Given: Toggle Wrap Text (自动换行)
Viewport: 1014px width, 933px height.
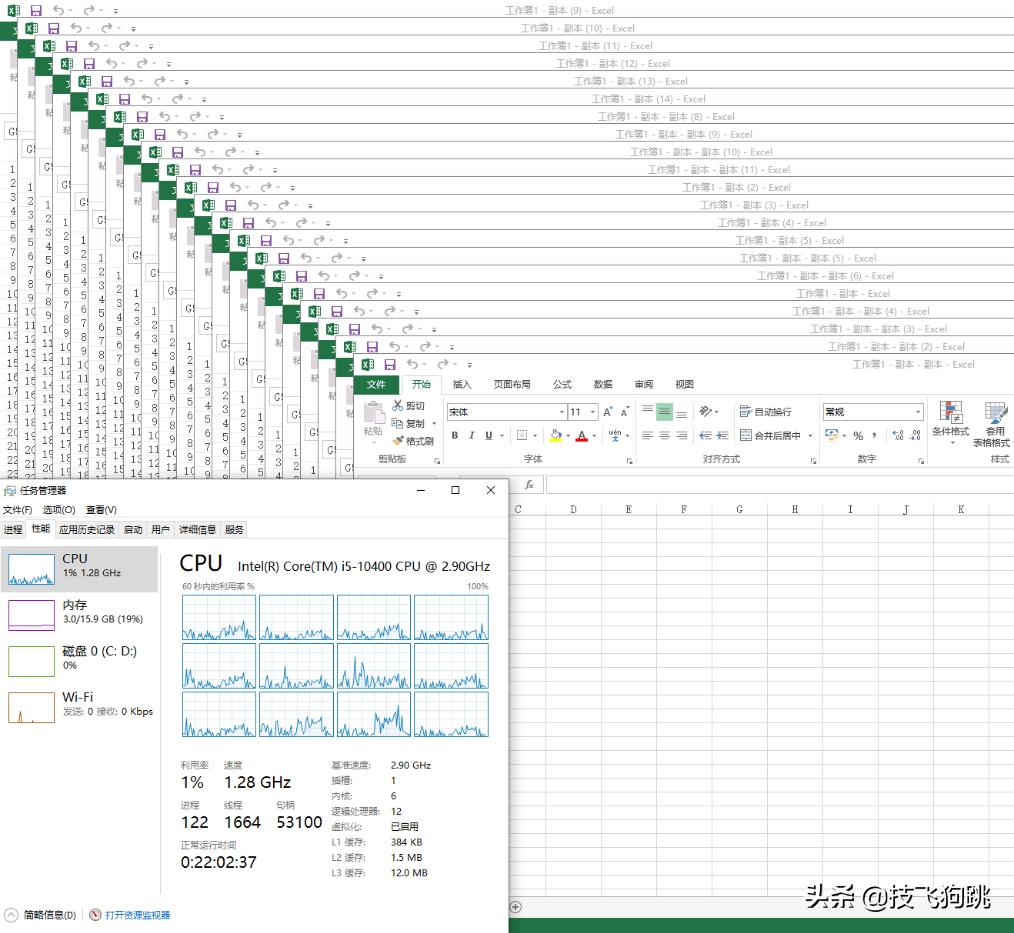Looking at the screenshot, I should [x=766, y=411].
